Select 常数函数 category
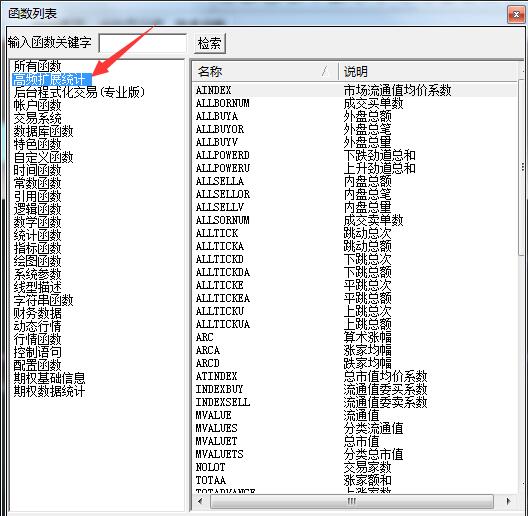Viewport: 528px width, 516px height. click(x=37, y=183)
